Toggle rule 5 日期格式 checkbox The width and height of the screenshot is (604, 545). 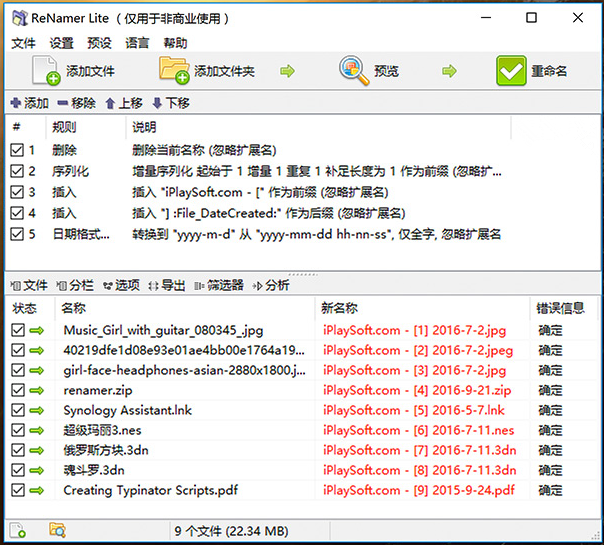17,234
